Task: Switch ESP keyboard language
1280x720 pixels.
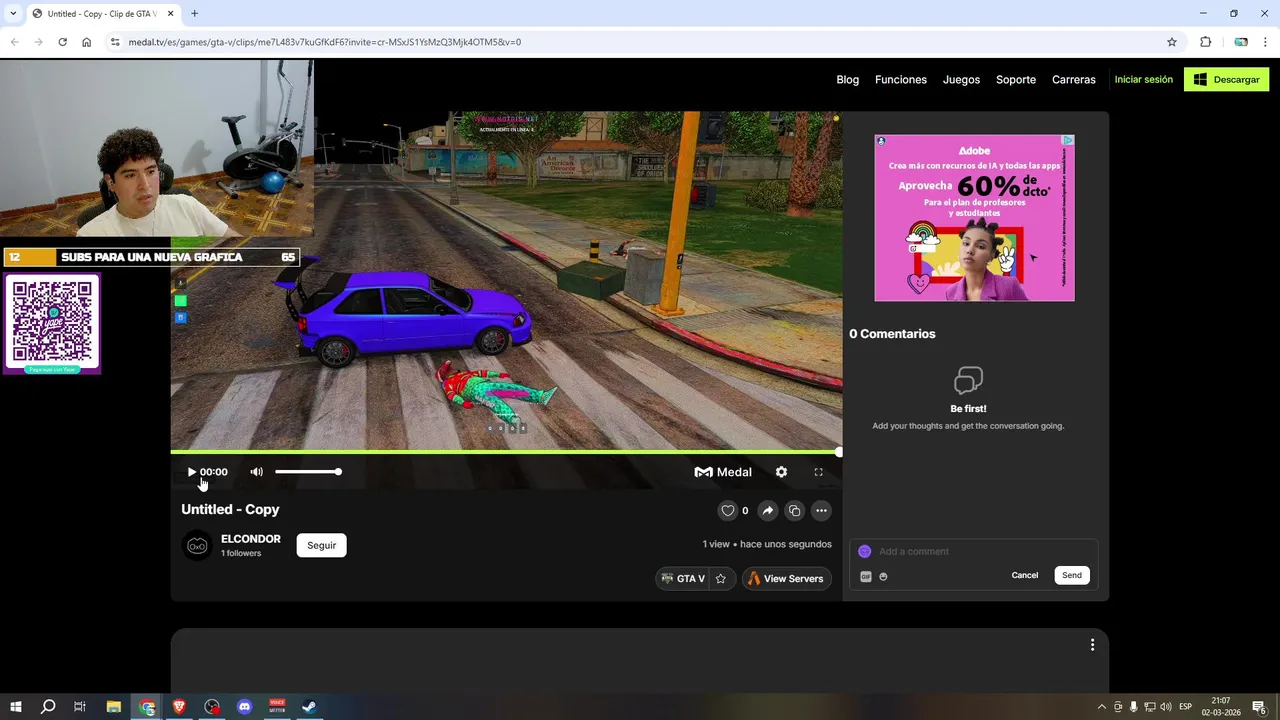Action: pos(1185,707)
